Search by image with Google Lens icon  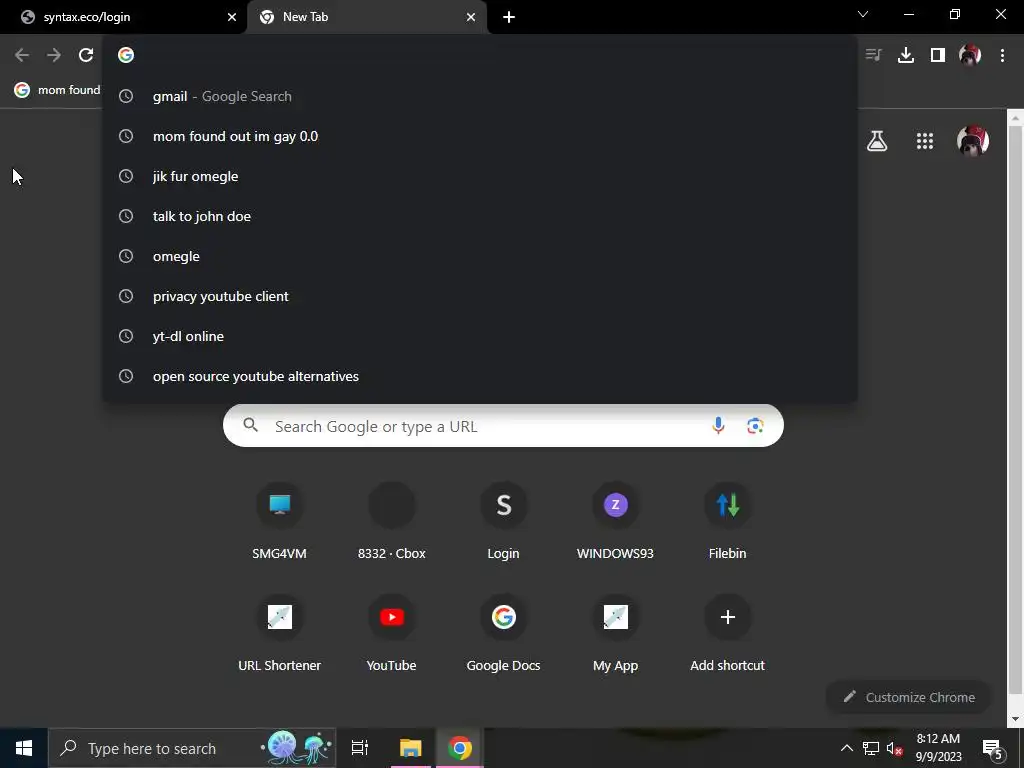coord(755,426)
